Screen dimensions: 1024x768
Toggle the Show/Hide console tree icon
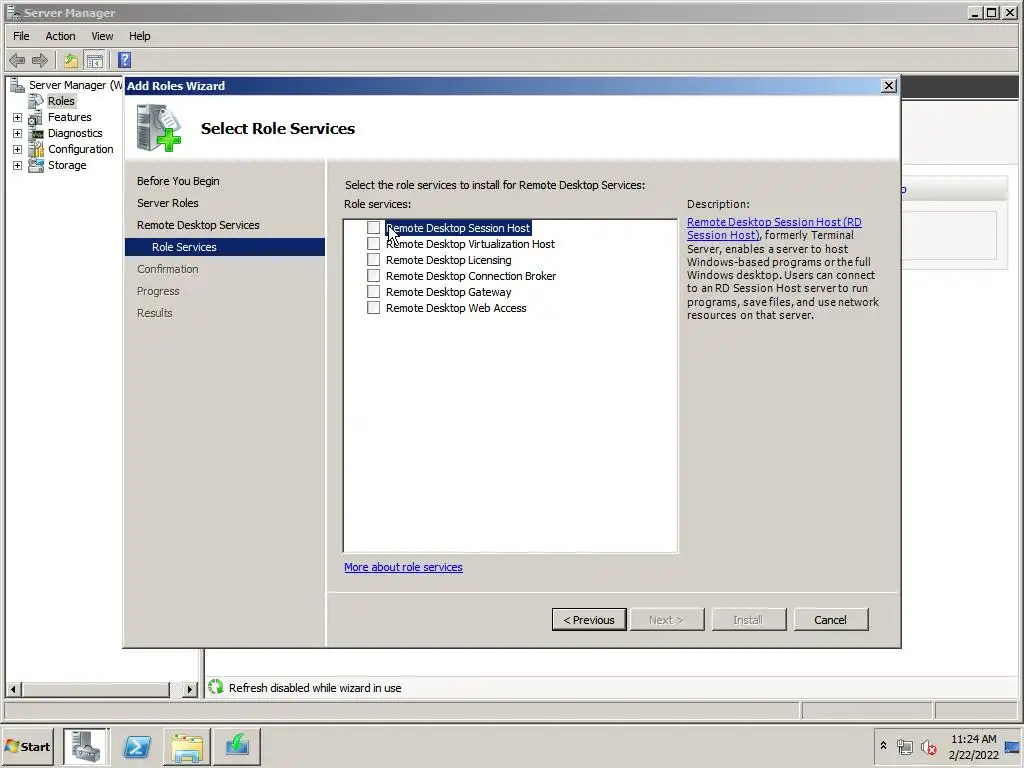click(x=95, y=61)
